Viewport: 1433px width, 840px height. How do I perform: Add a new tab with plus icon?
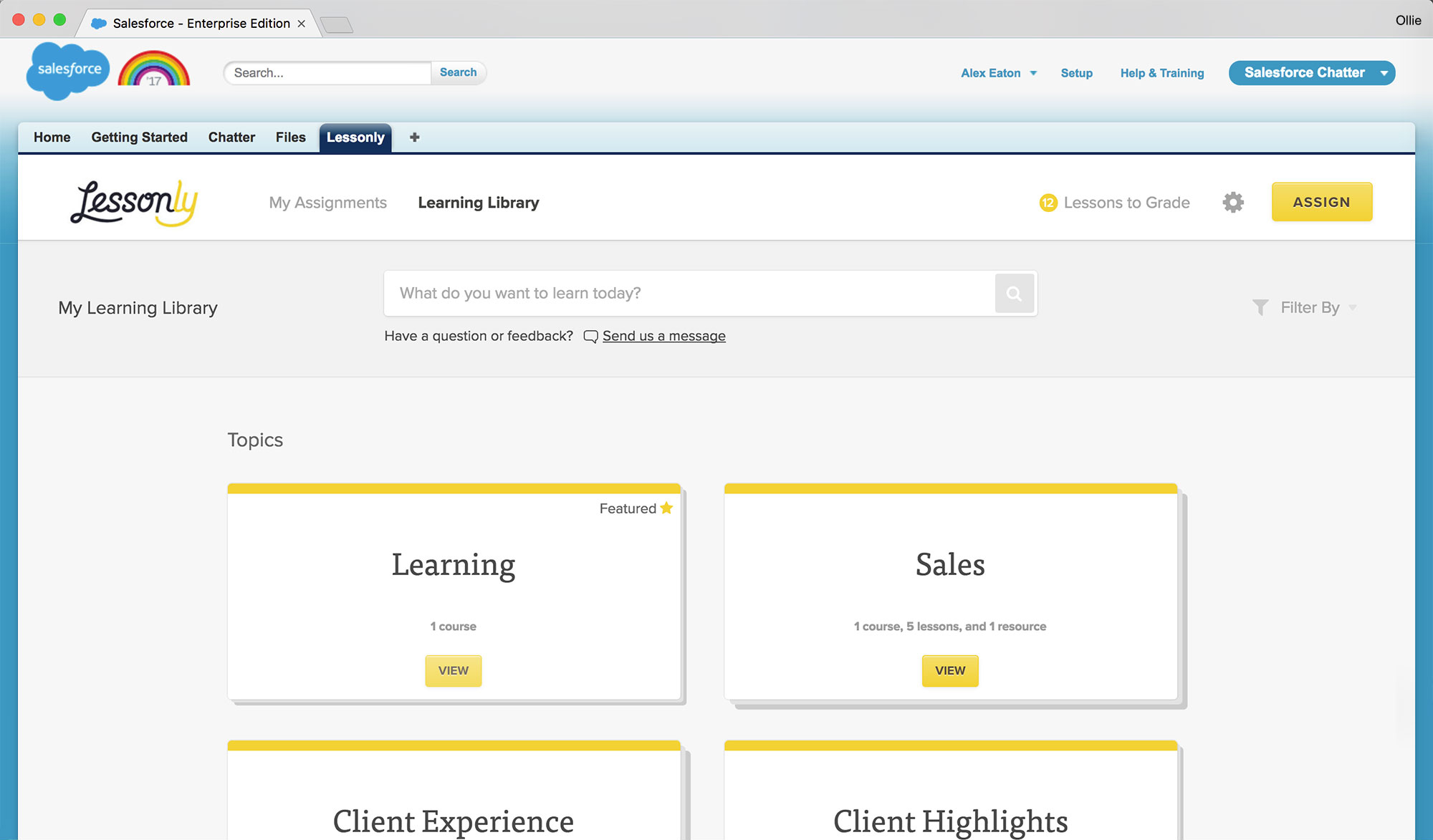414,137
